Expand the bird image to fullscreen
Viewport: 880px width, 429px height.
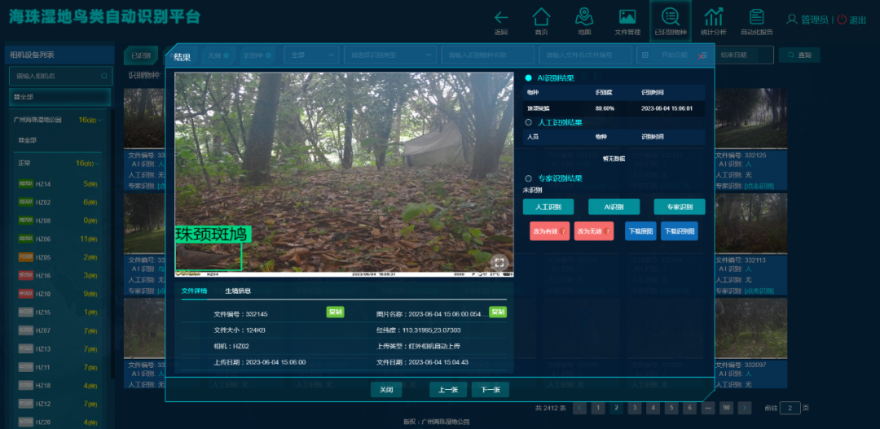click(499, 262)
